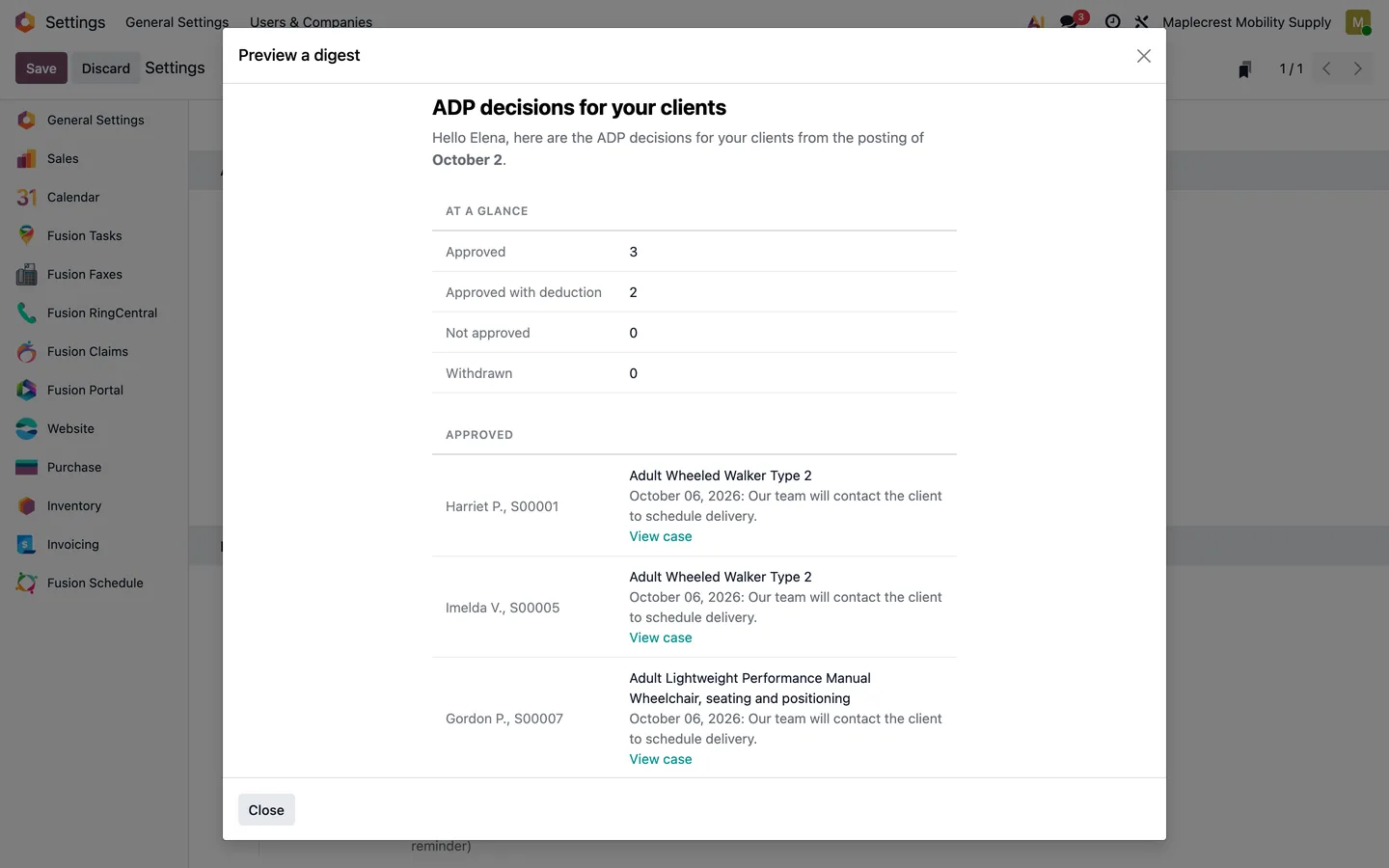Click the Close button in the dialog footer

click(x=266, y=810)
